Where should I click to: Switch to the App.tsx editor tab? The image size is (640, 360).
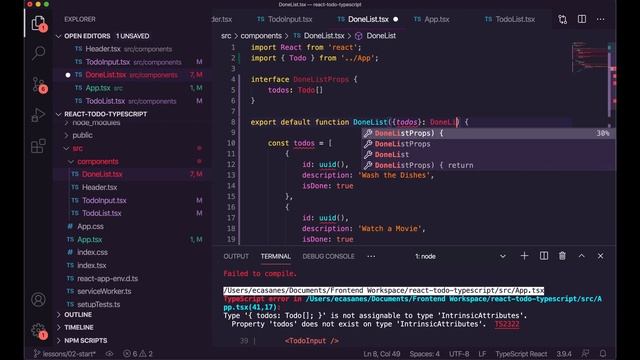[432, 19]
